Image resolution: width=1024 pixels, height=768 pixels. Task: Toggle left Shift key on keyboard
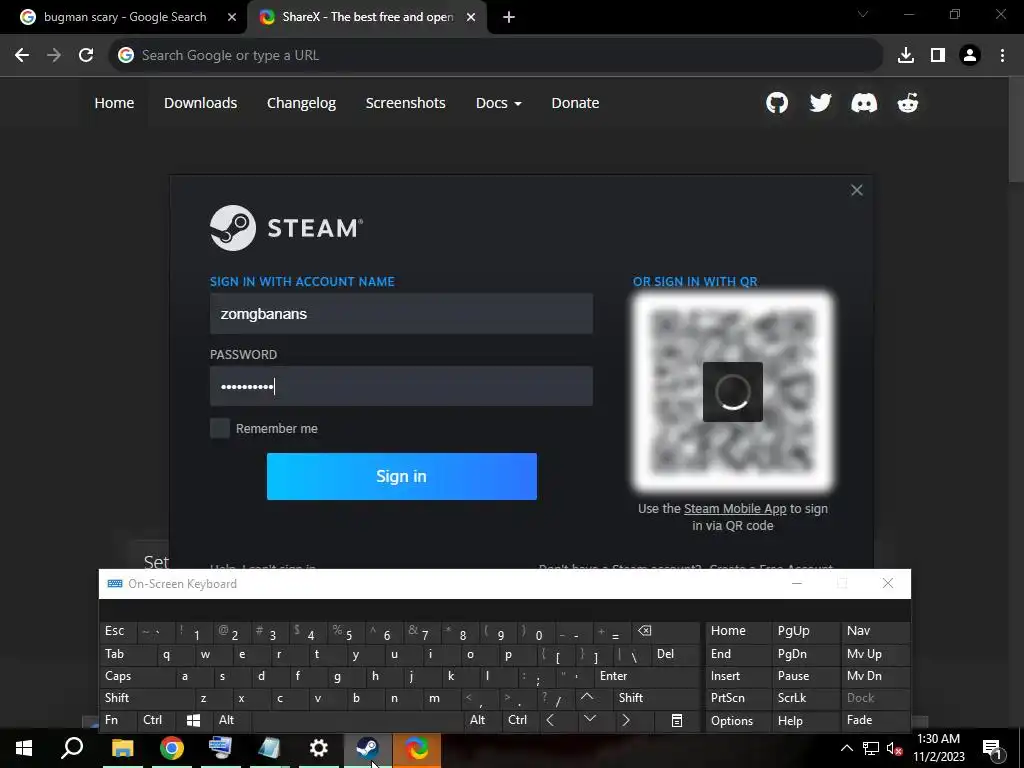pos(146,698)
